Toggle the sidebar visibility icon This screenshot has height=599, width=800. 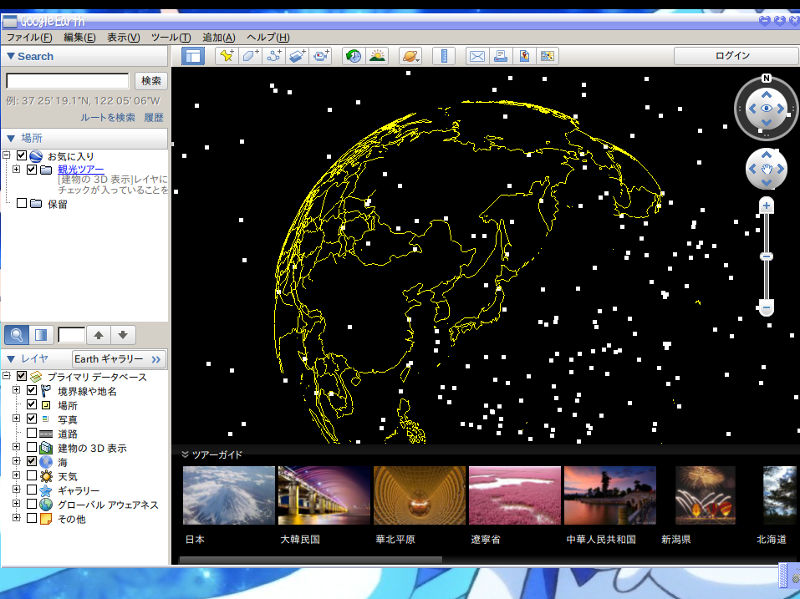(193, 56)
